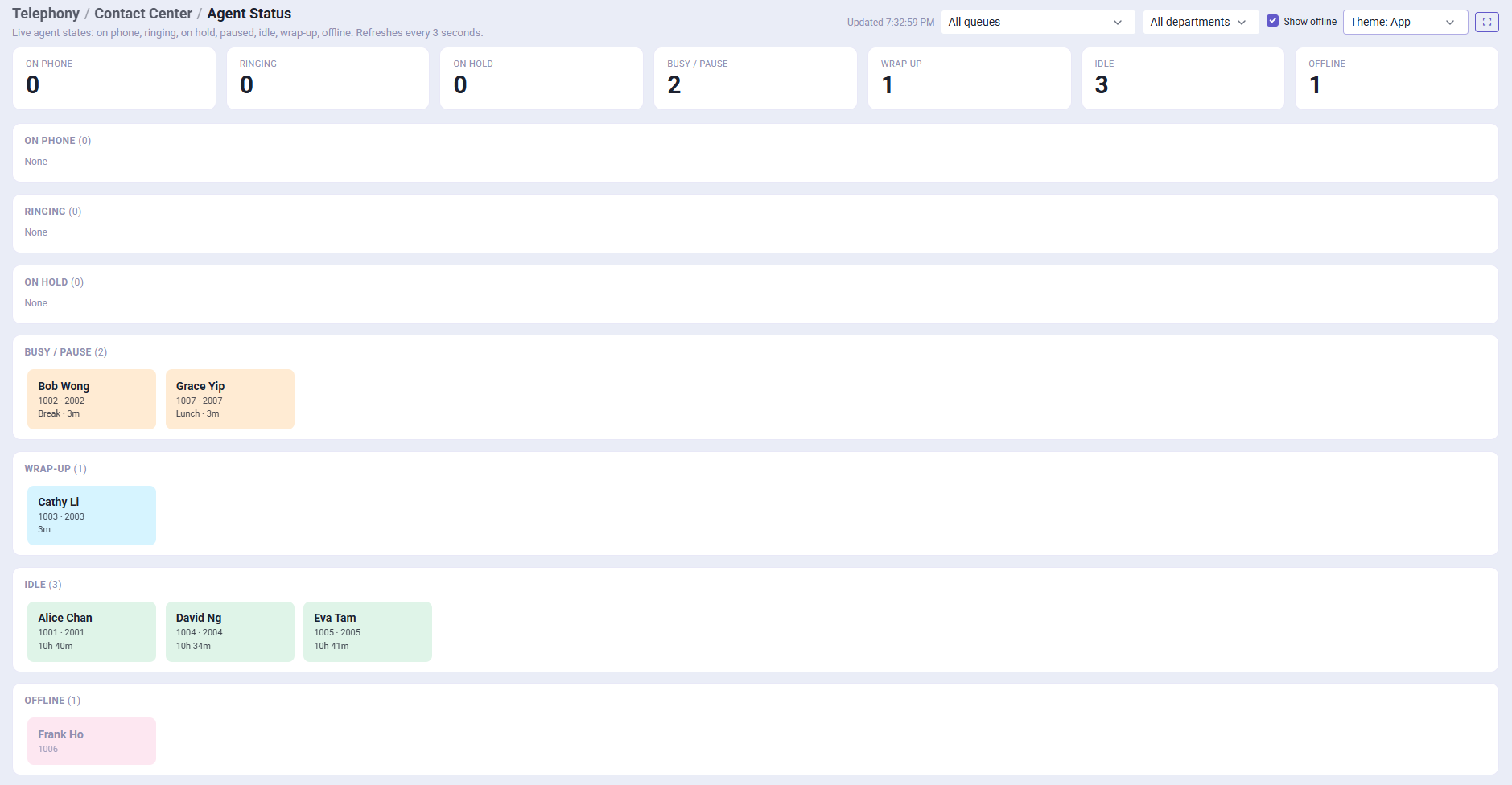The width and height of the screenshot is (1512, 785).
Task: Click the Updated 7:32:59 PM timestamp
Action: [x=891, y=23]
